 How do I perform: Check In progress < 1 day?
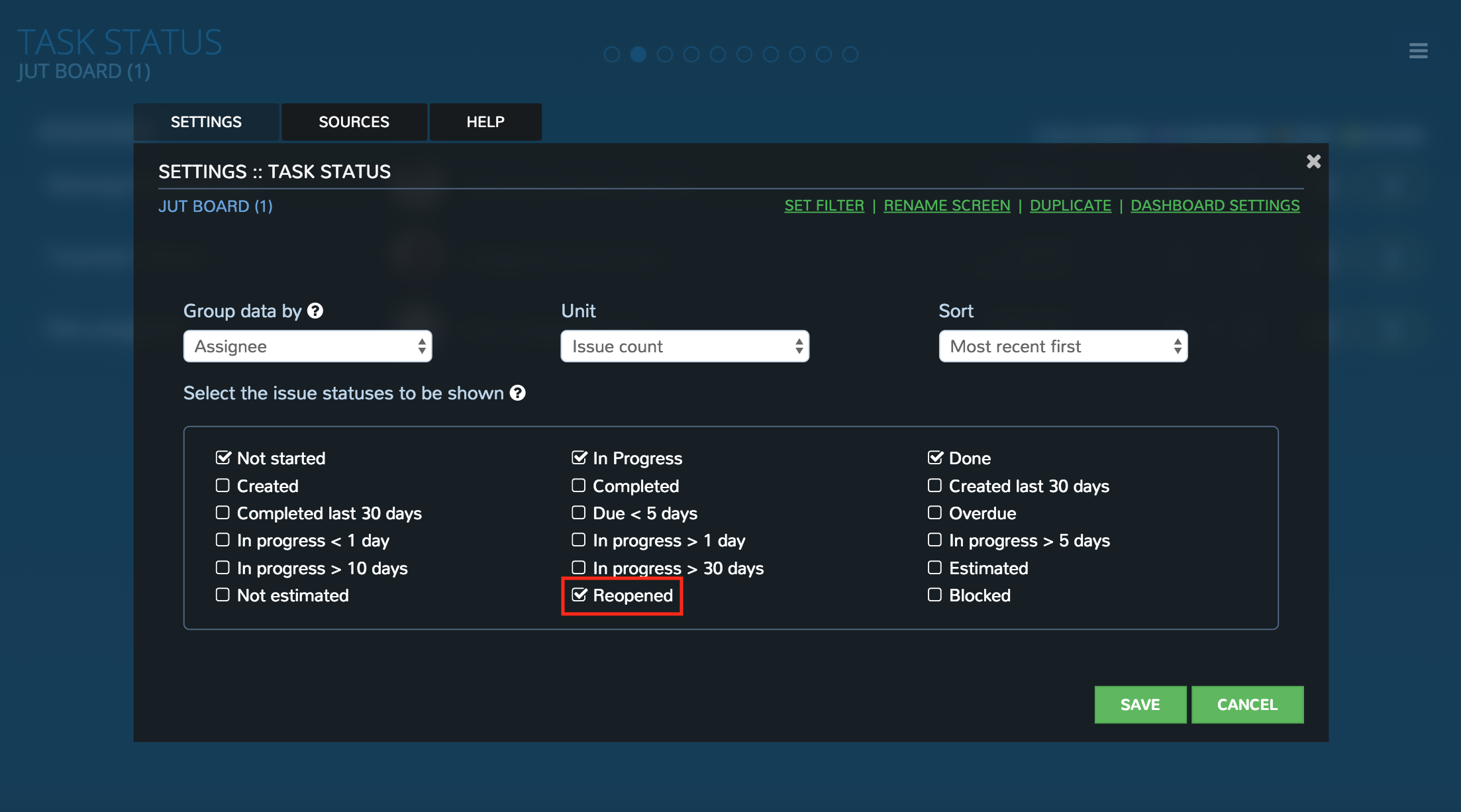(x=223, y=540)
